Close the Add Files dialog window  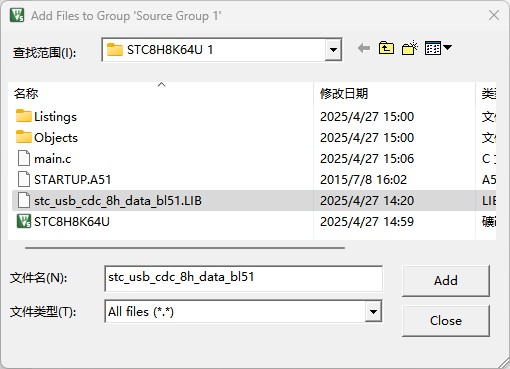tap(494, 15)
